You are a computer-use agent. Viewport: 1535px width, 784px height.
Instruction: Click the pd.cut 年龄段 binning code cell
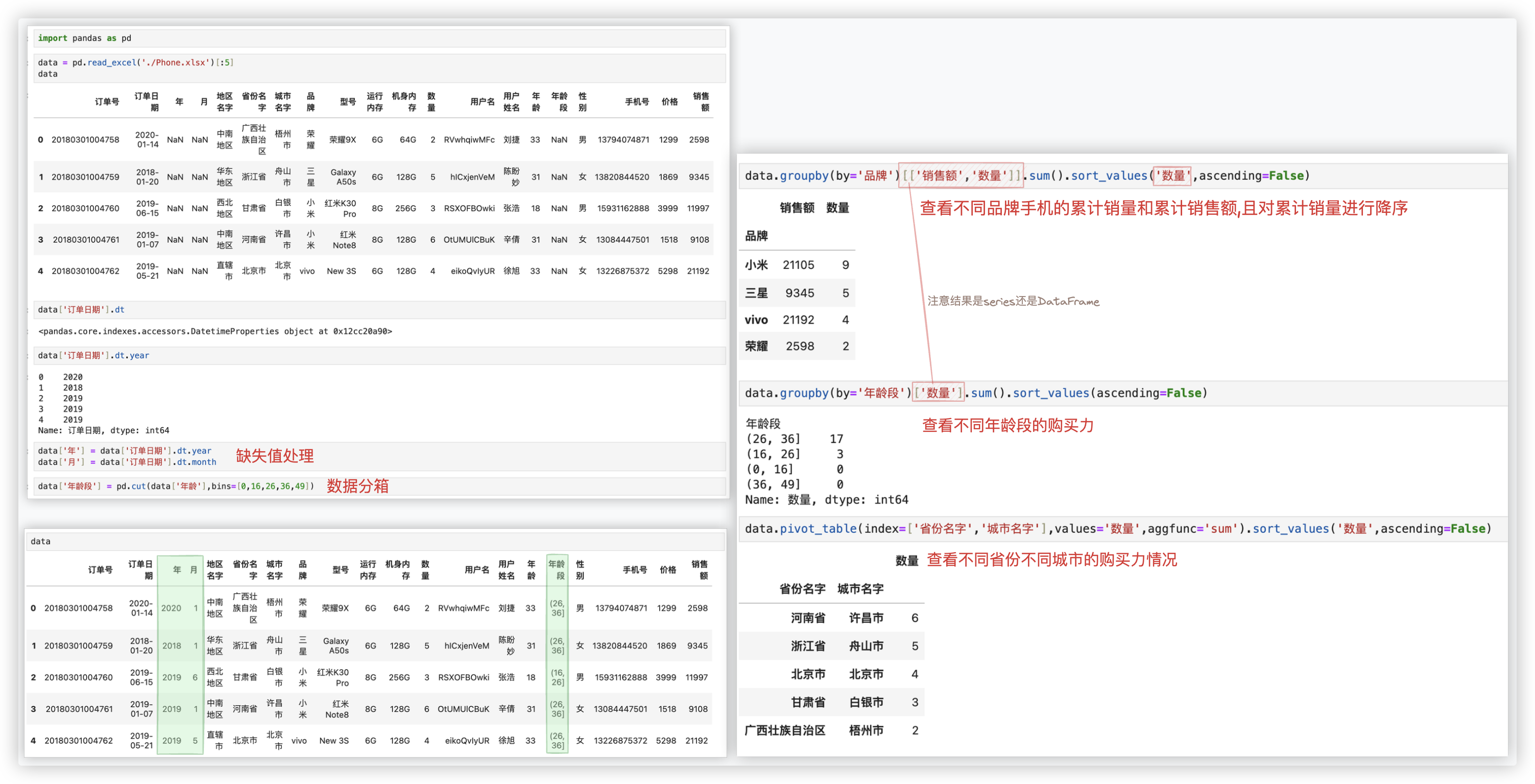pos(176,486)
